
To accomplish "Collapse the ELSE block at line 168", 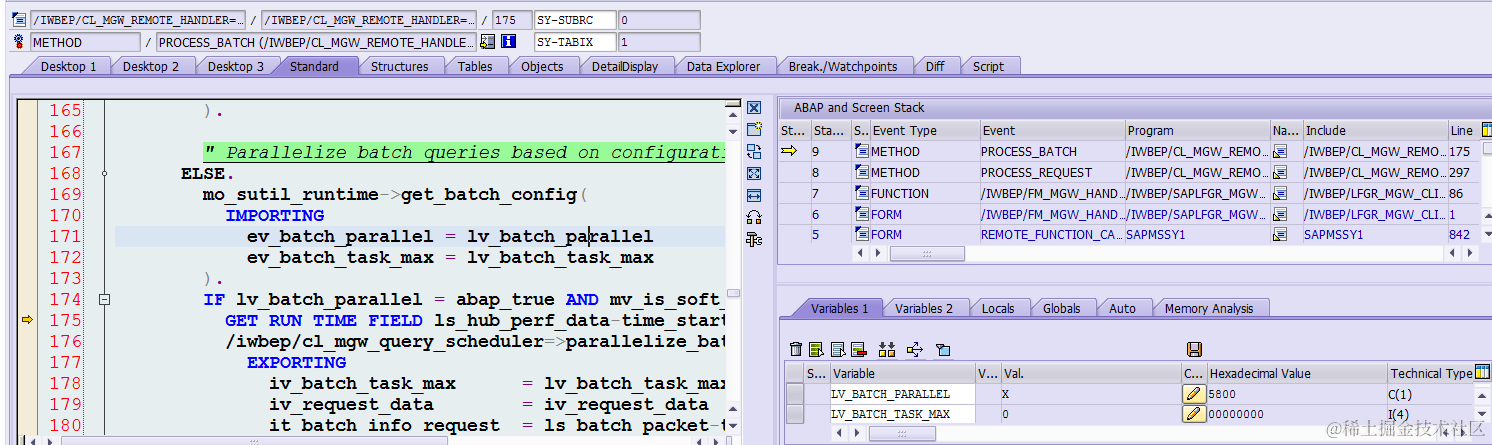I will 104,173.
